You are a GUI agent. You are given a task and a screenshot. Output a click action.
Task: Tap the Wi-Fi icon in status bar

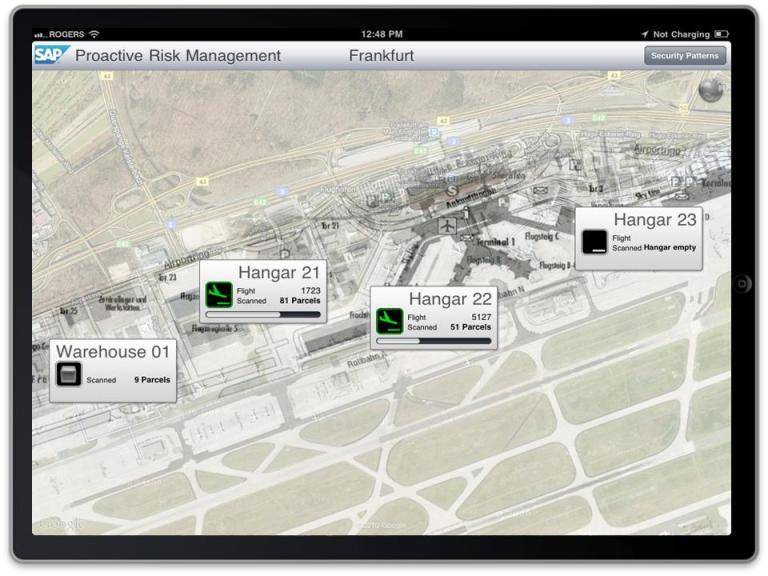94,34
